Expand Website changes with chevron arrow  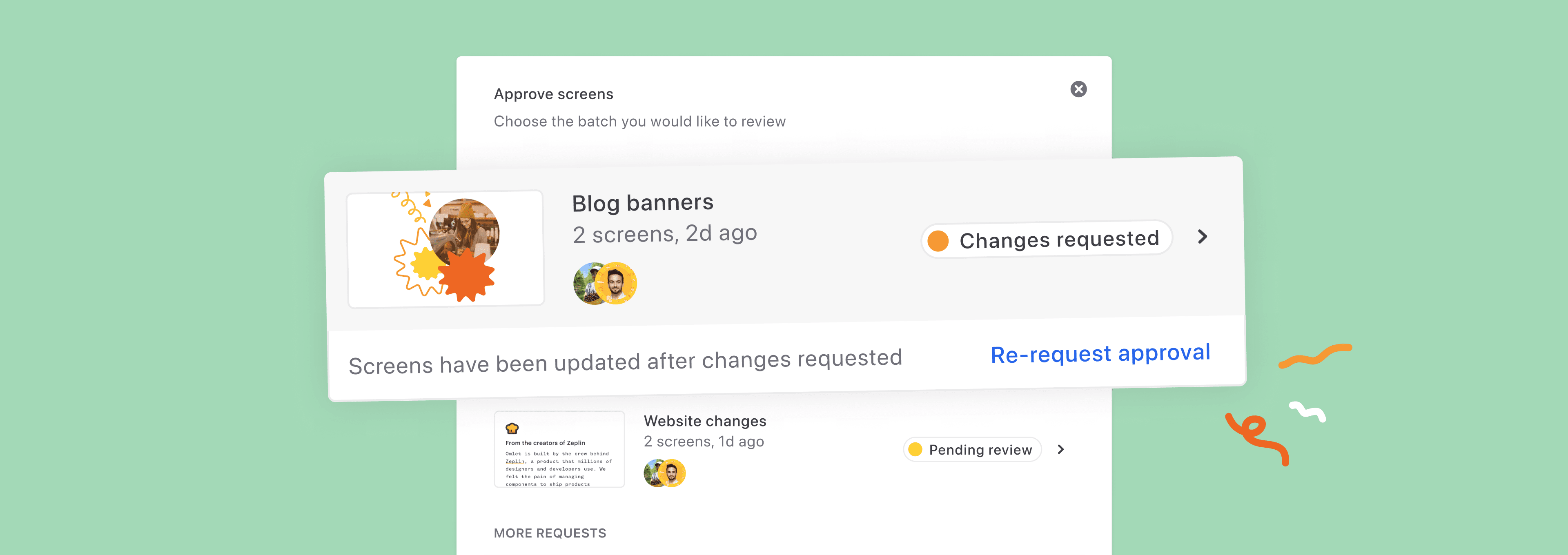pyautogui.click(x=1061, y=450)
